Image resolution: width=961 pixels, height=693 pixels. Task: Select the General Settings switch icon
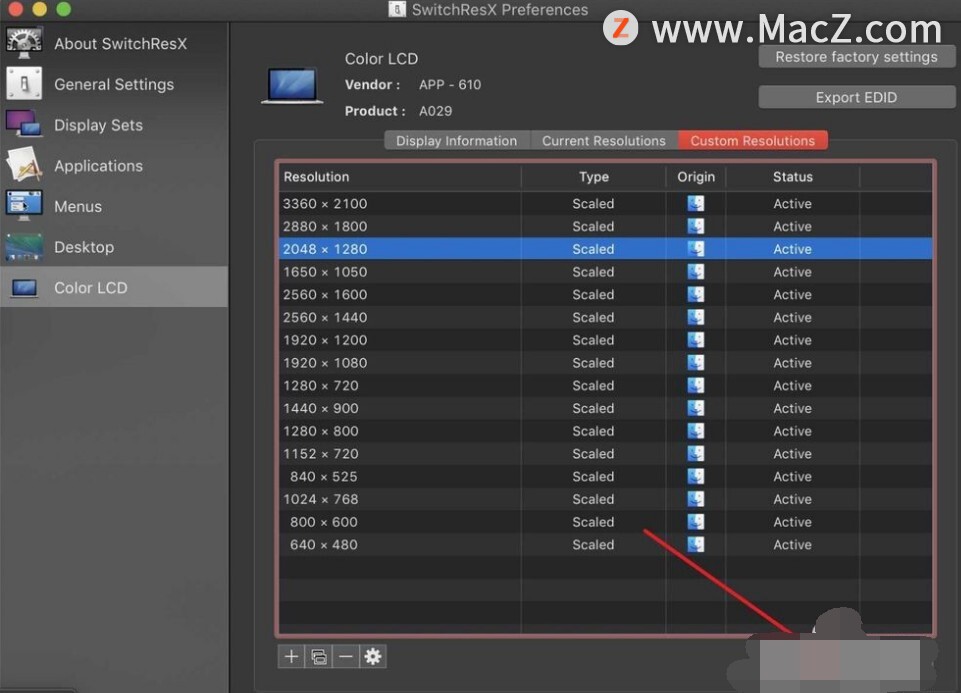[x=24, y=84]
